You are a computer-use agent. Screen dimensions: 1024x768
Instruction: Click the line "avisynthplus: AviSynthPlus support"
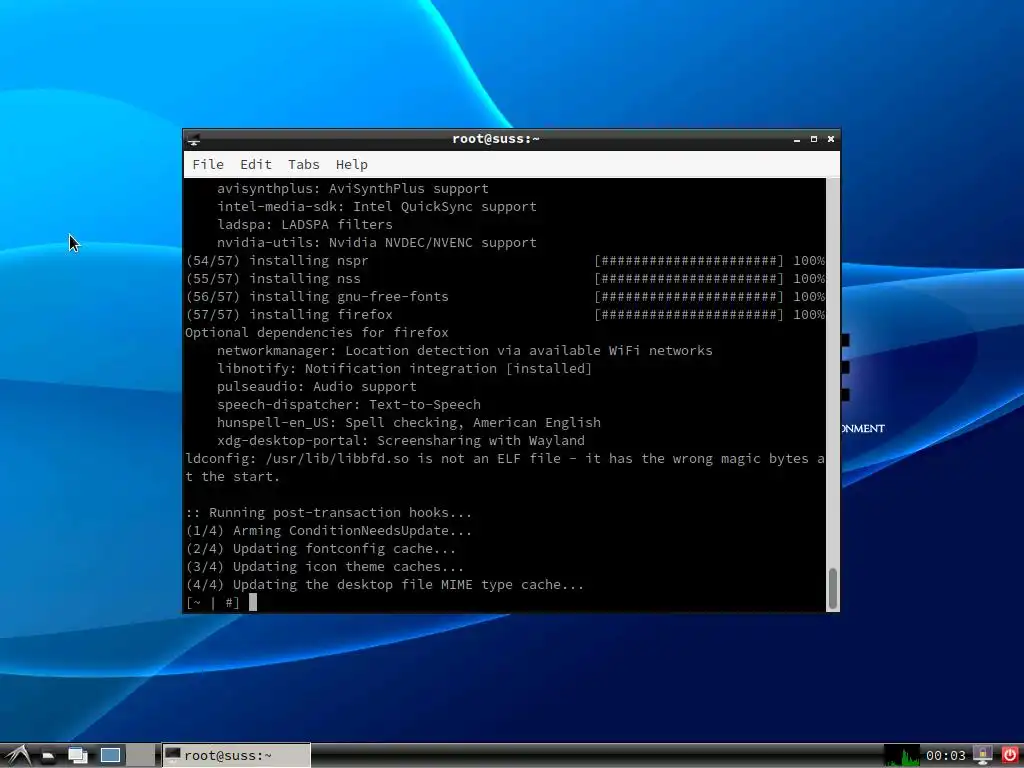[x=353, y=189]
